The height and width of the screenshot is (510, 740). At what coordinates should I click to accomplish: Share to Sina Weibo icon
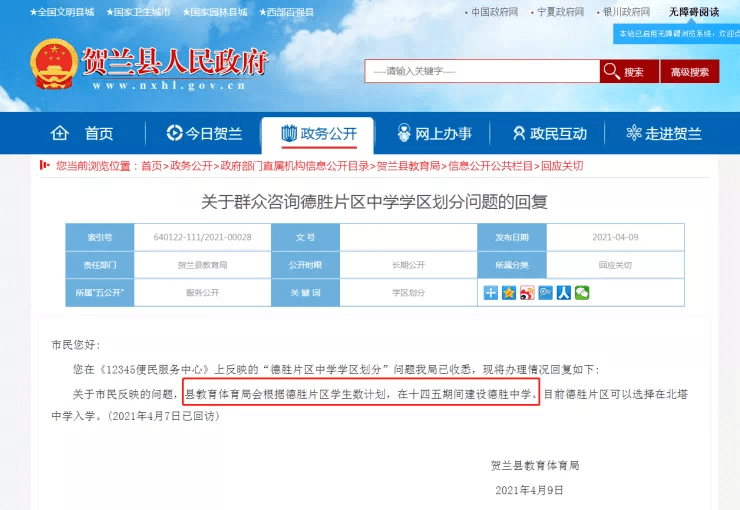click(527, 293)
